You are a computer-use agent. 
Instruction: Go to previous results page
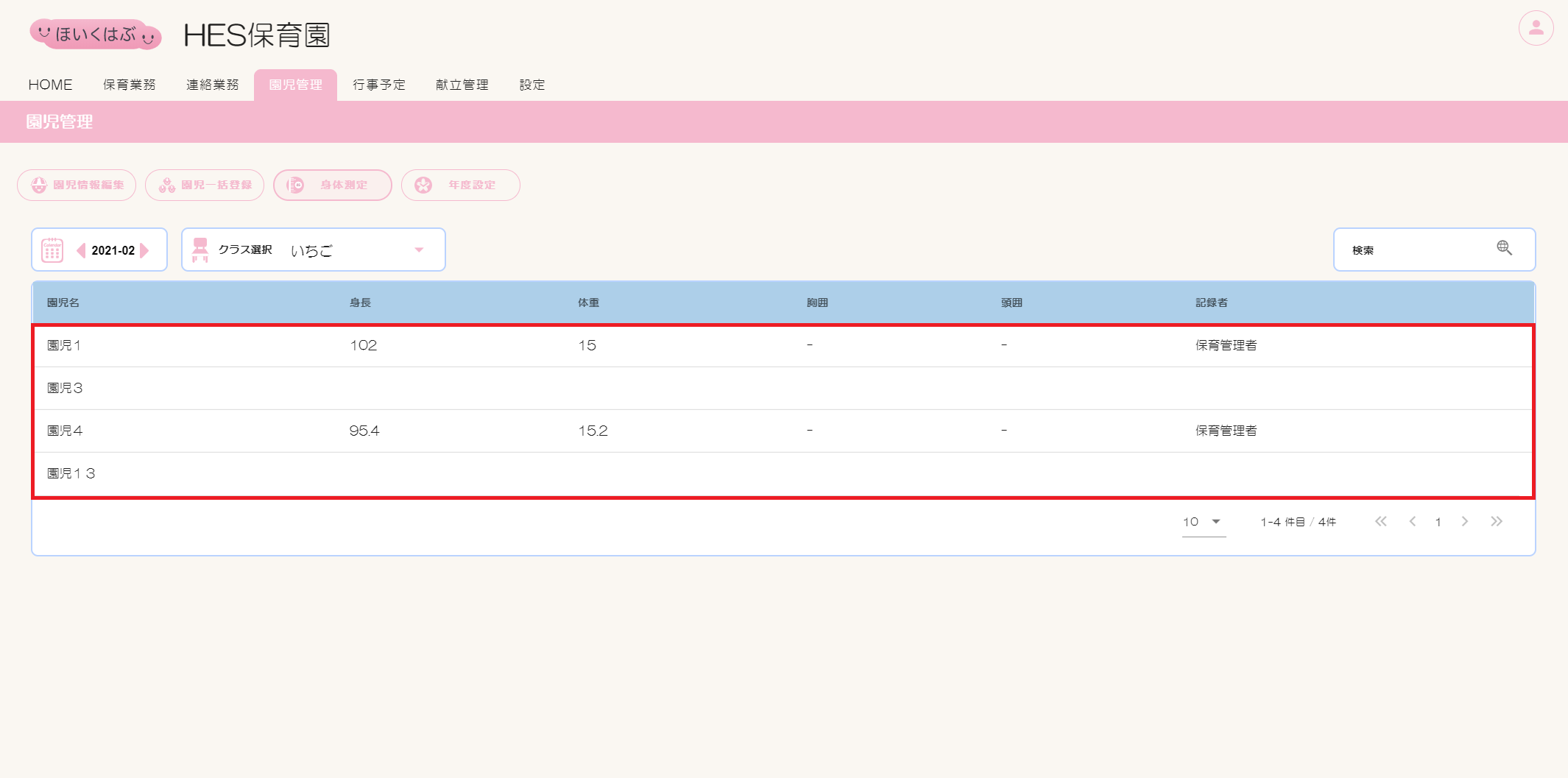[x=1412, y=522]
